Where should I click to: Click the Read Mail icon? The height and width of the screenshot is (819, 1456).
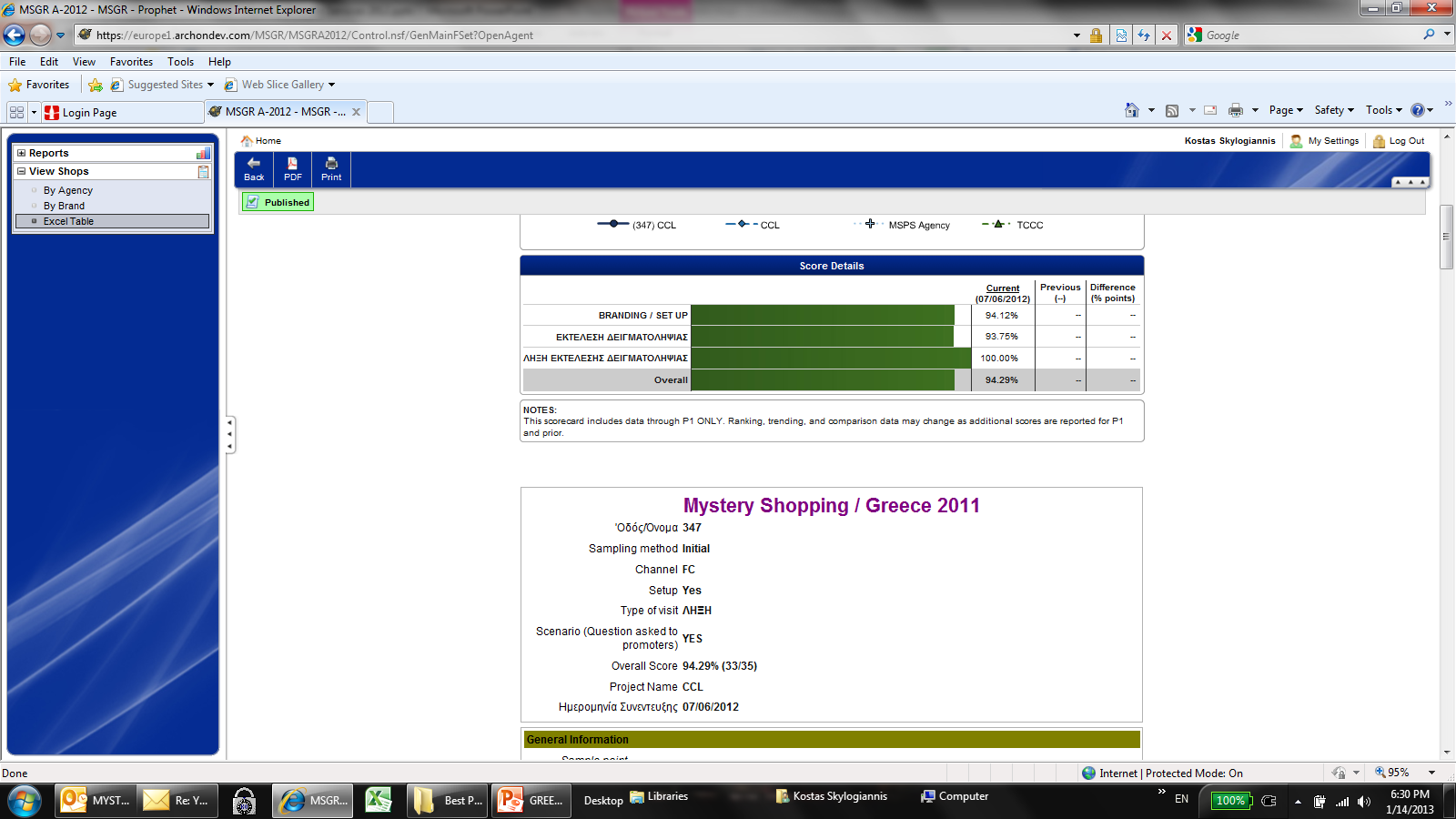[1210, 110]
